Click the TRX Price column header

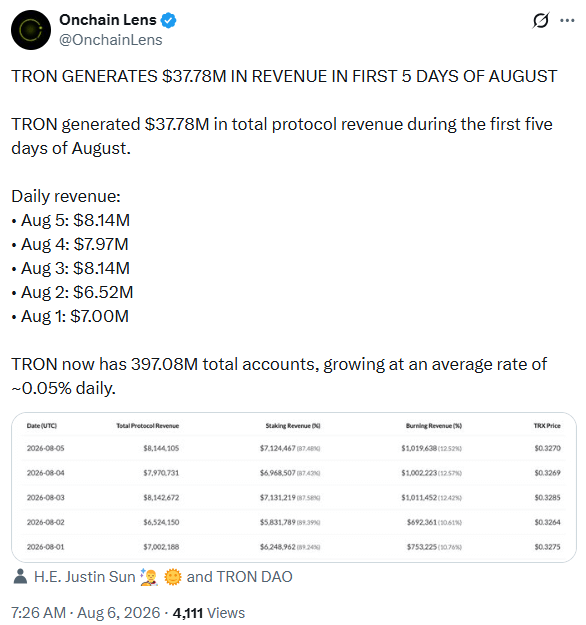pos(547,426)
